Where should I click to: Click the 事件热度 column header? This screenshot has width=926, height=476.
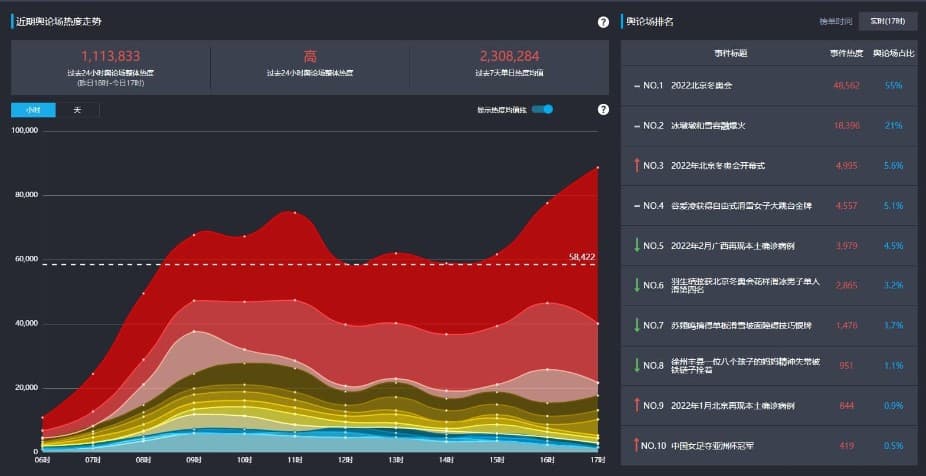[846, 54]
